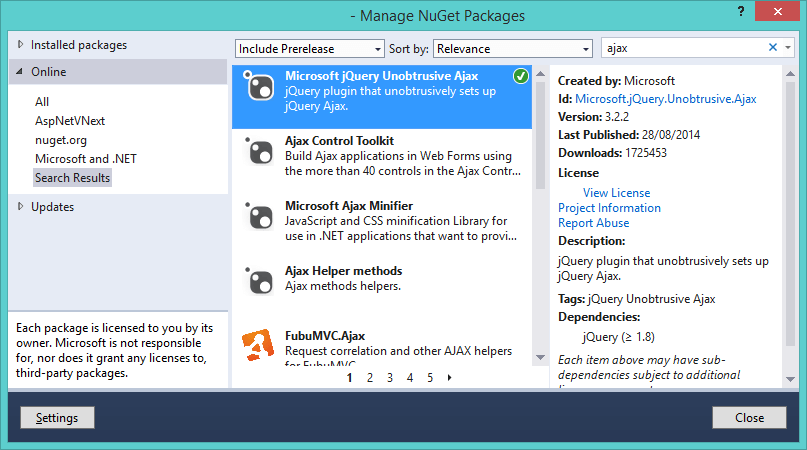
Task: Click the Microsoft Ajax Minifier package icon
Action: pos(258,216)
